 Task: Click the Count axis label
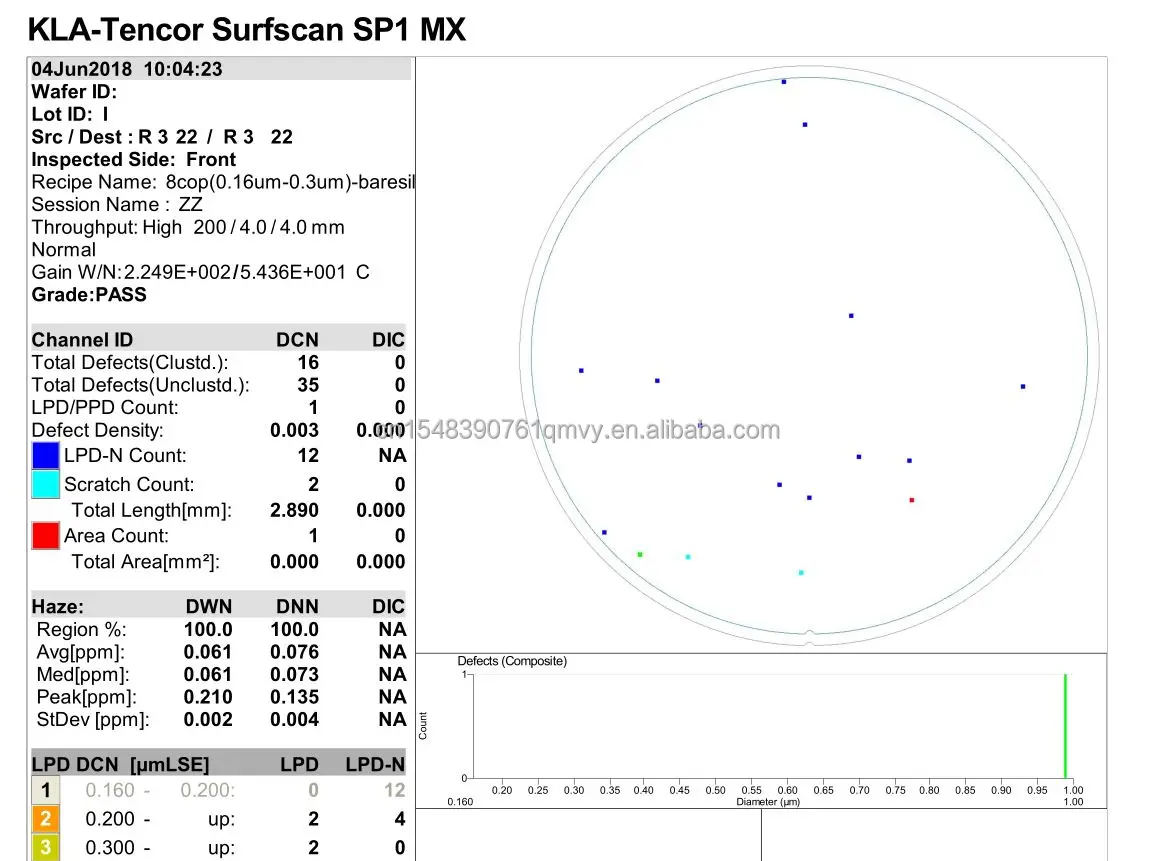pos(422,726)
